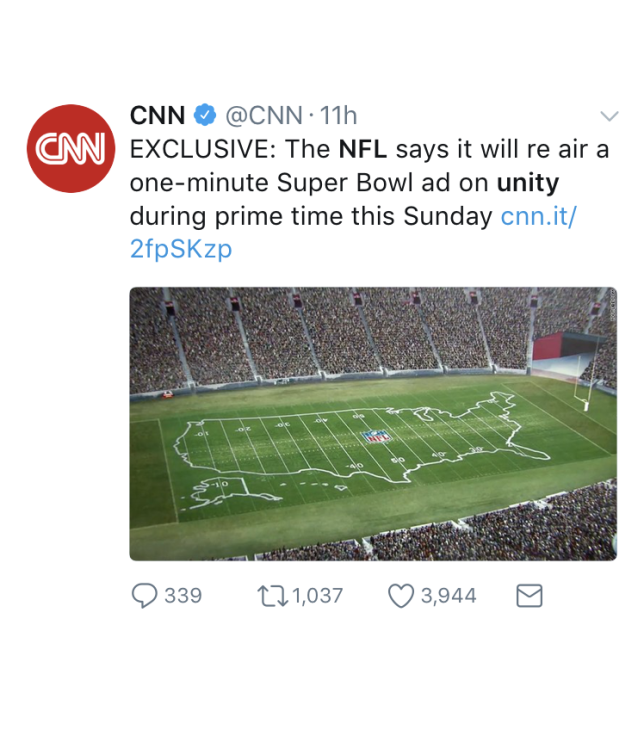Screen dimensions: 644x741
Task: Like the tweet with heart icon
Action: point(401,596)
